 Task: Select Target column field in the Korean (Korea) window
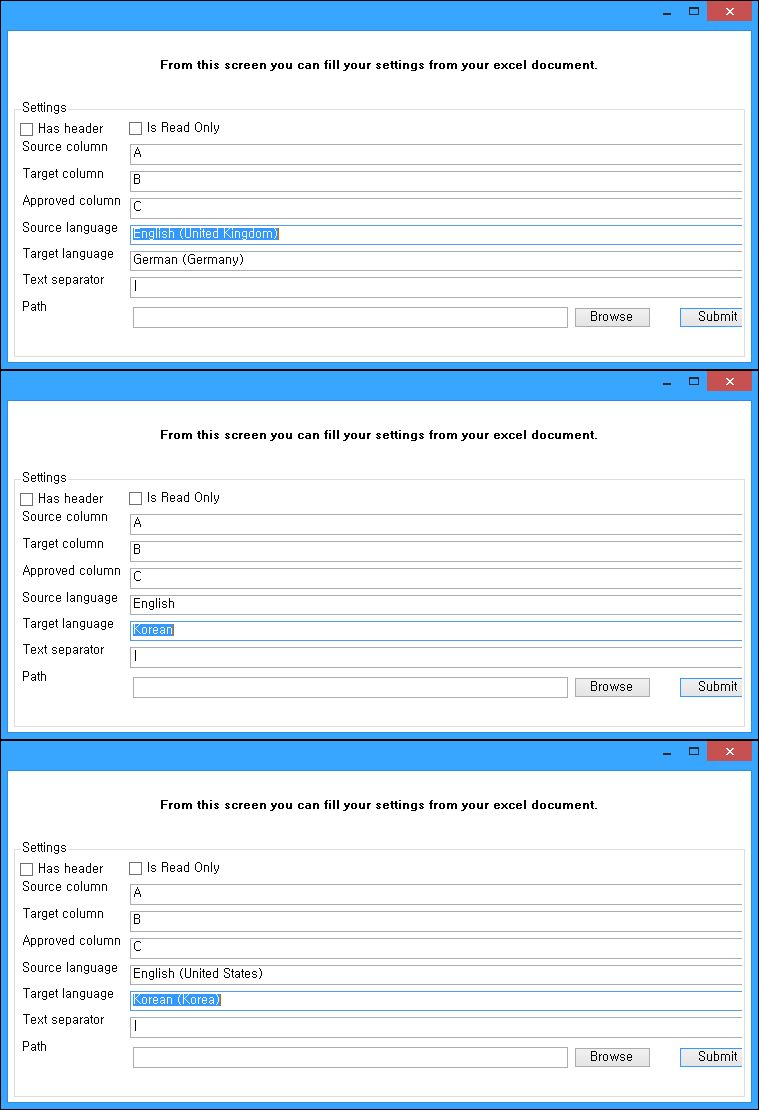click(x=435, y=921)
